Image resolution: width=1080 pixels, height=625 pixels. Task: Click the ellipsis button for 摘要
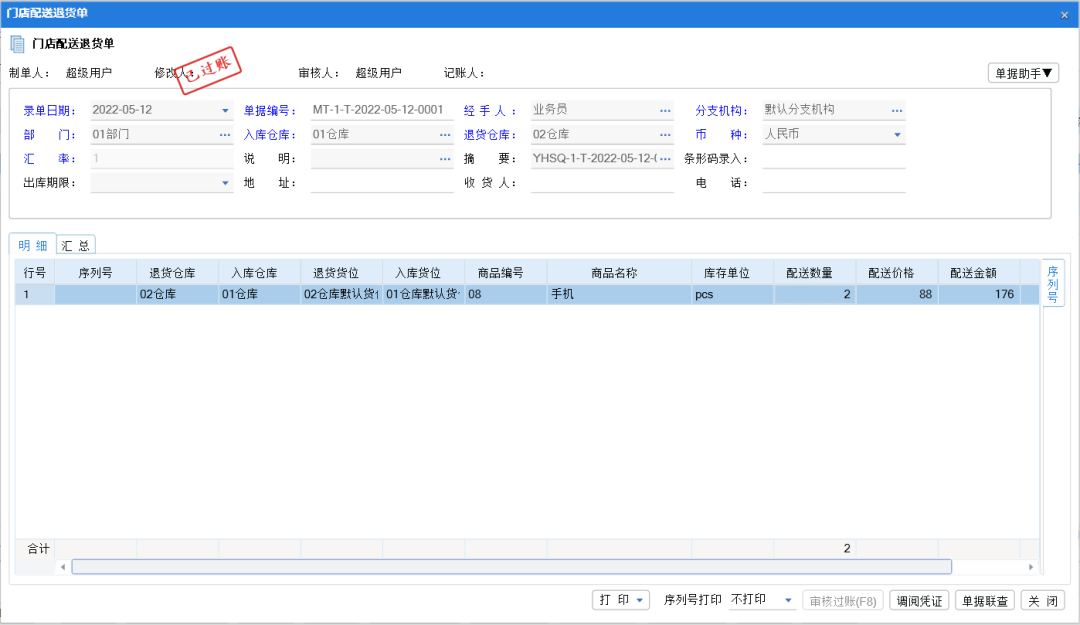click(x=665, y=158)
